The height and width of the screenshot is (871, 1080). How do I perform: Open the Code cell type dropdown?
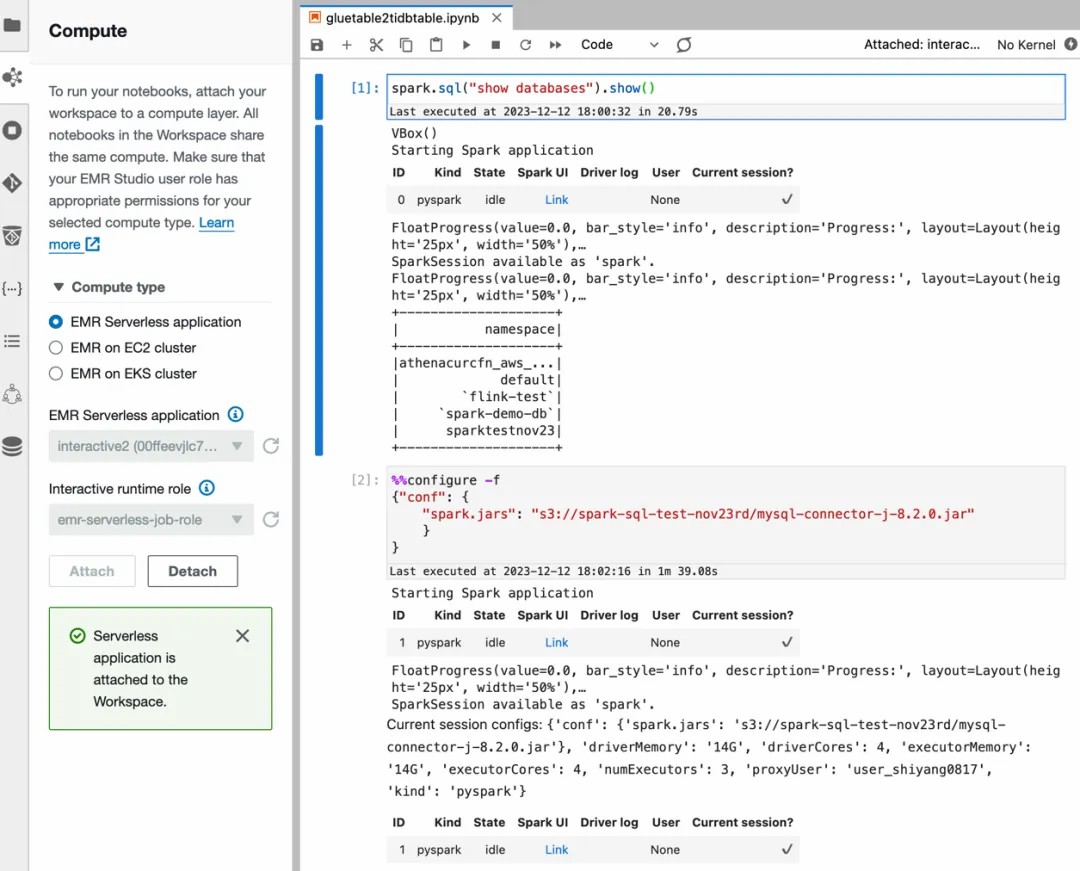point(620,45)
